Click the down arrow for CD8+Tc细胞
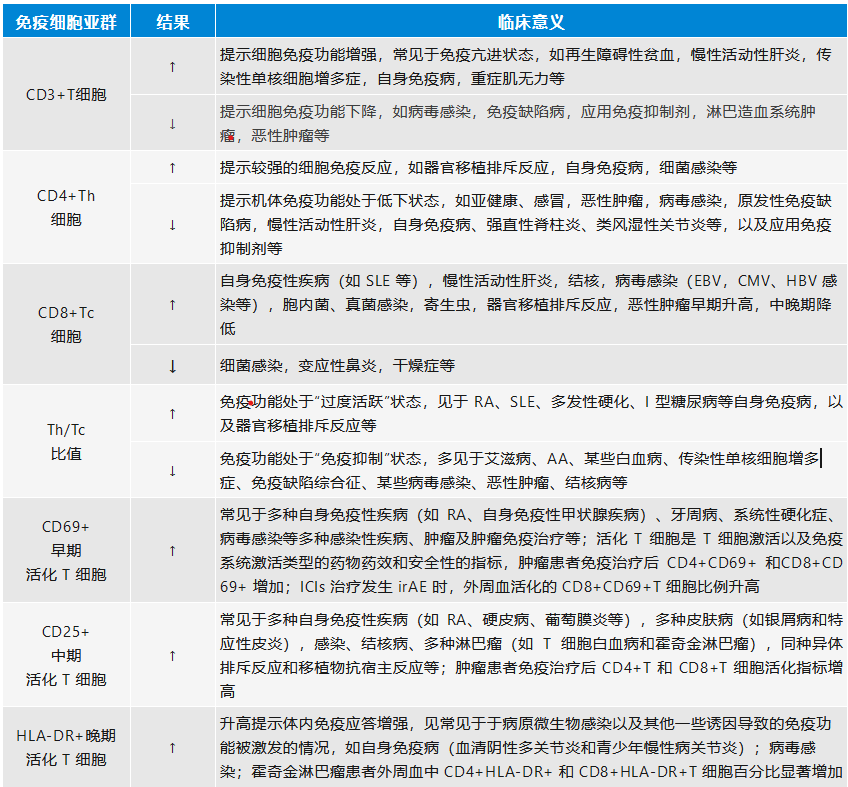This screenshot has width=848, height=787. 172,364
